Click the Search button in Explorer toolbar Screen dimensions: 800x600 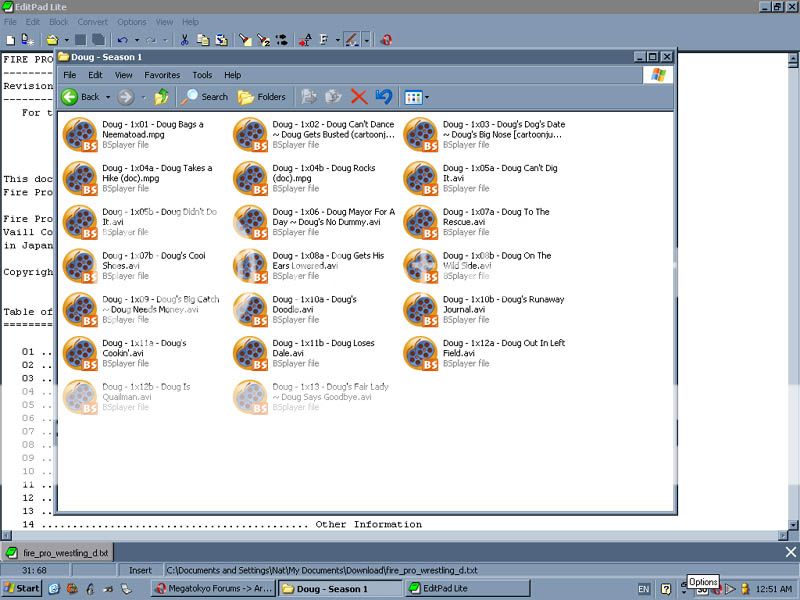click(205, 97)
